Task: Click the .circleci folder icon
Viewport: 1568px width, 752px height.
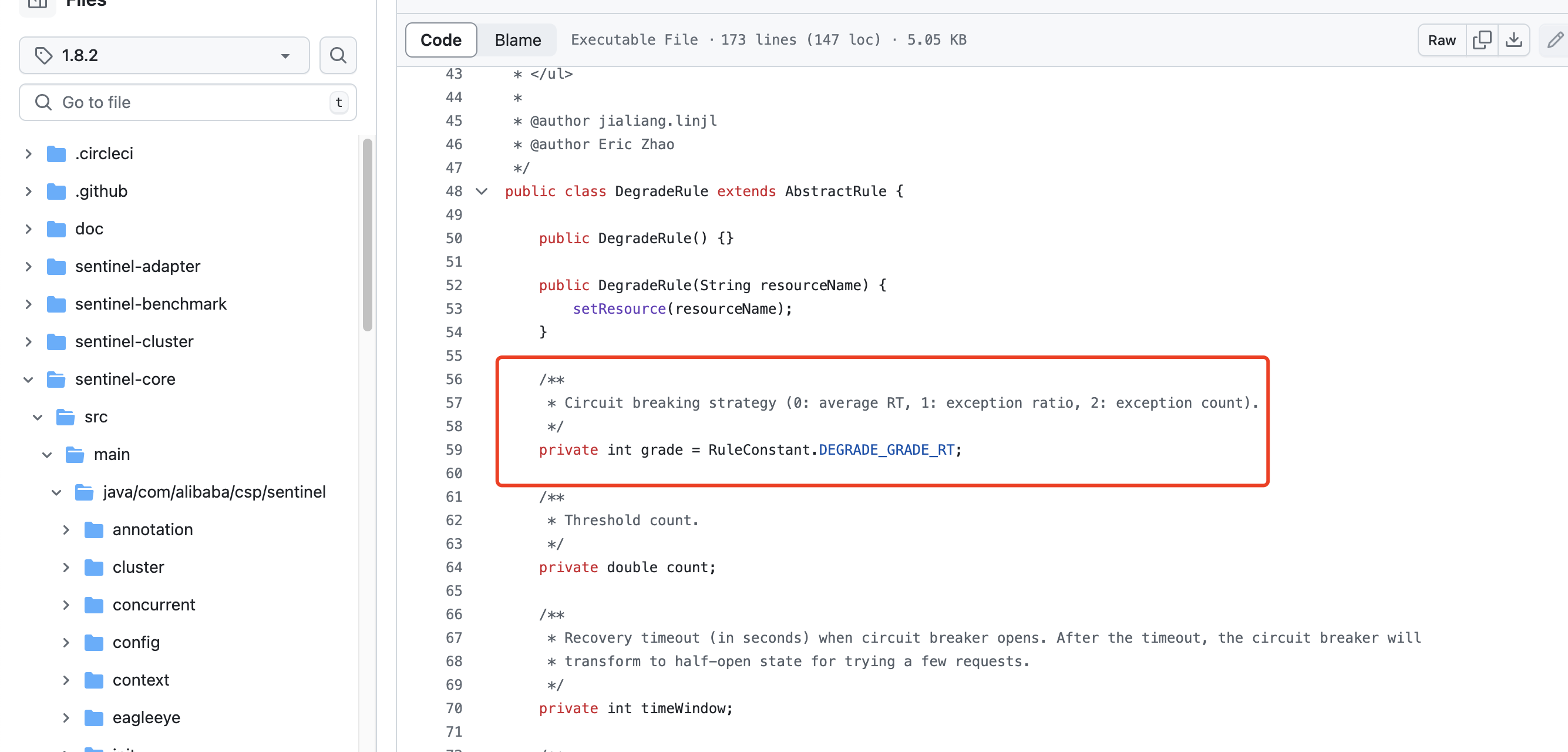Action: [x=56, y=153]
